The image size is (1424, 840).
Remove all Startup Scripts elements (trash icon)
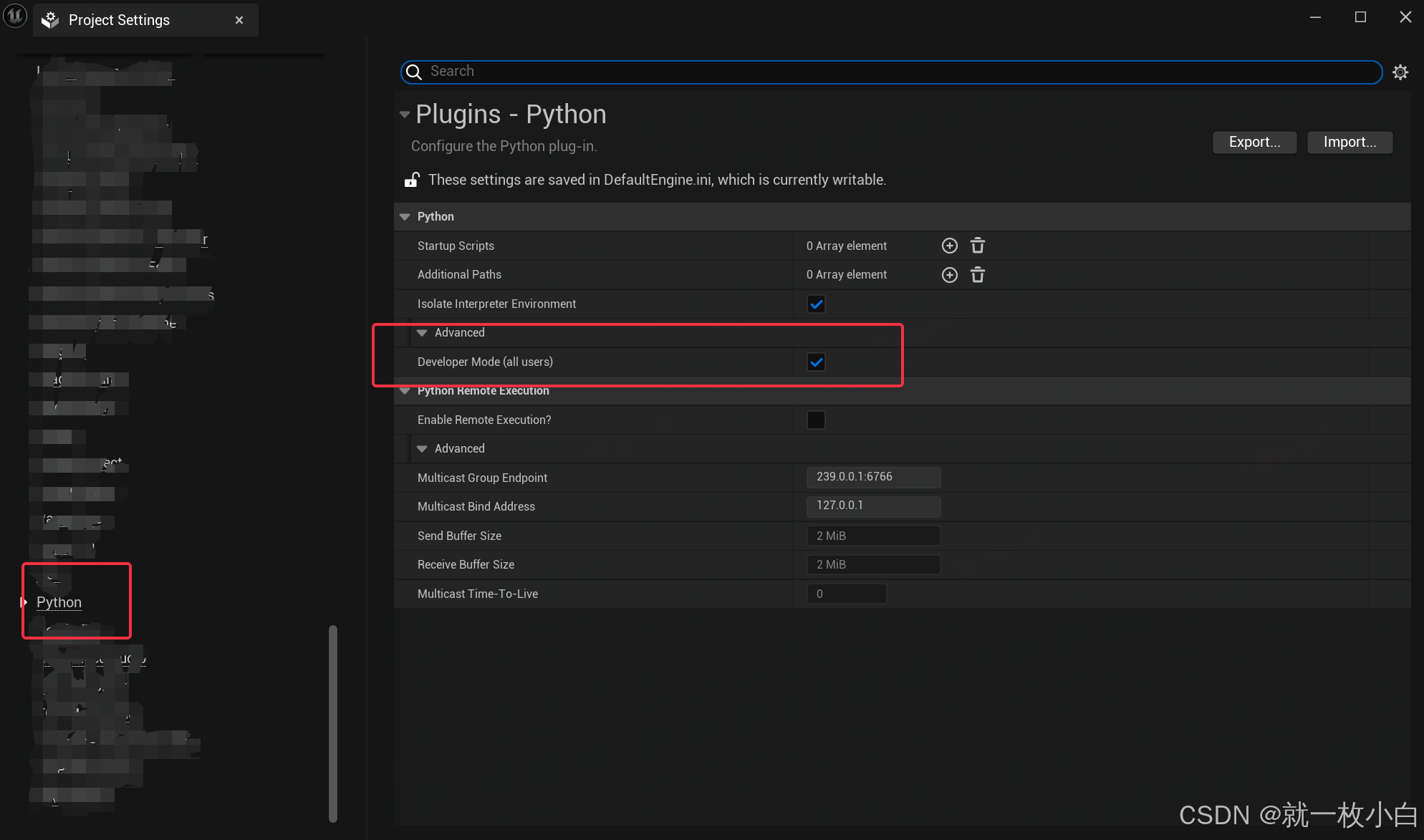(977, 246)
